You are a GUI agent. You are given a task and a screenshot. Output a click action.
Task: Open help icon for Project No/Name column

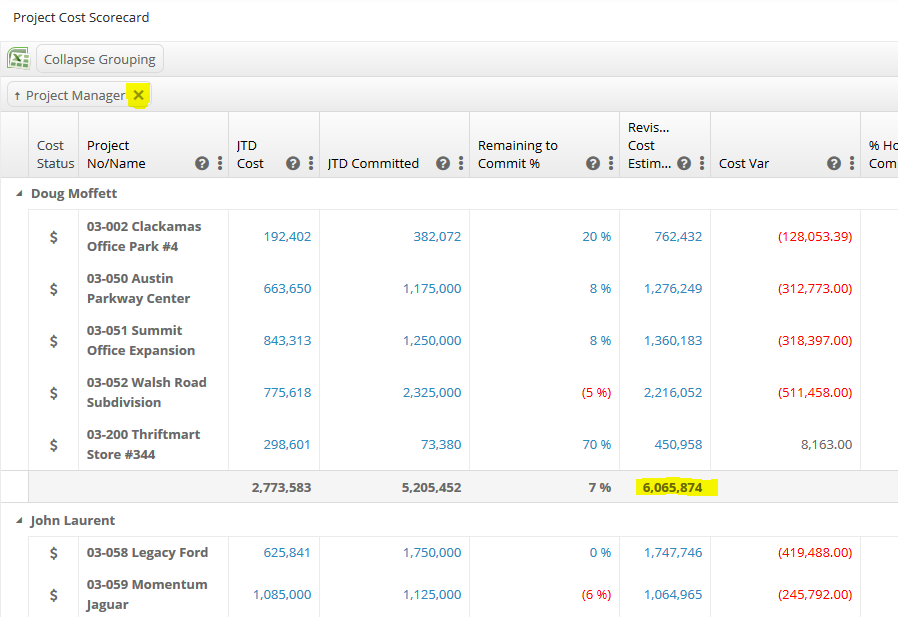[202, 163]
